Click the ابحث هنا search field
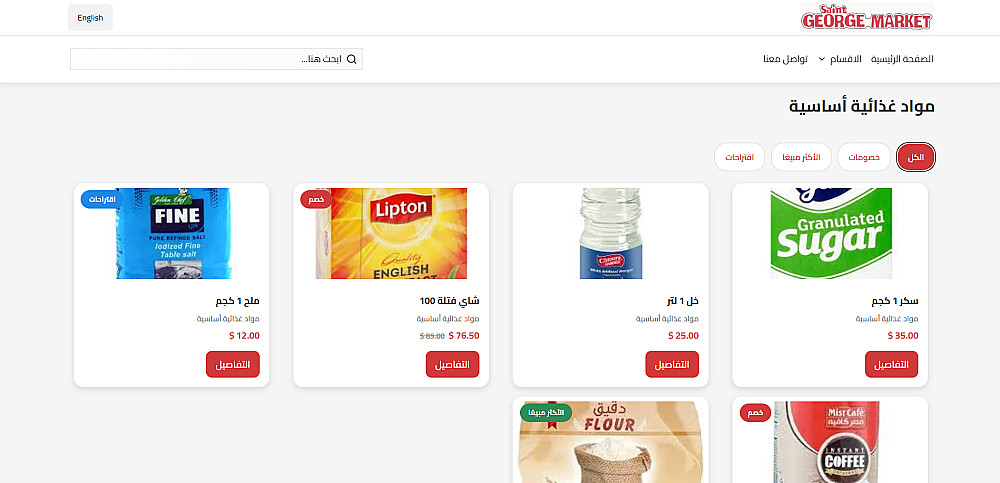This screenshot has width=1000, height=483. [x=216, y=59]
